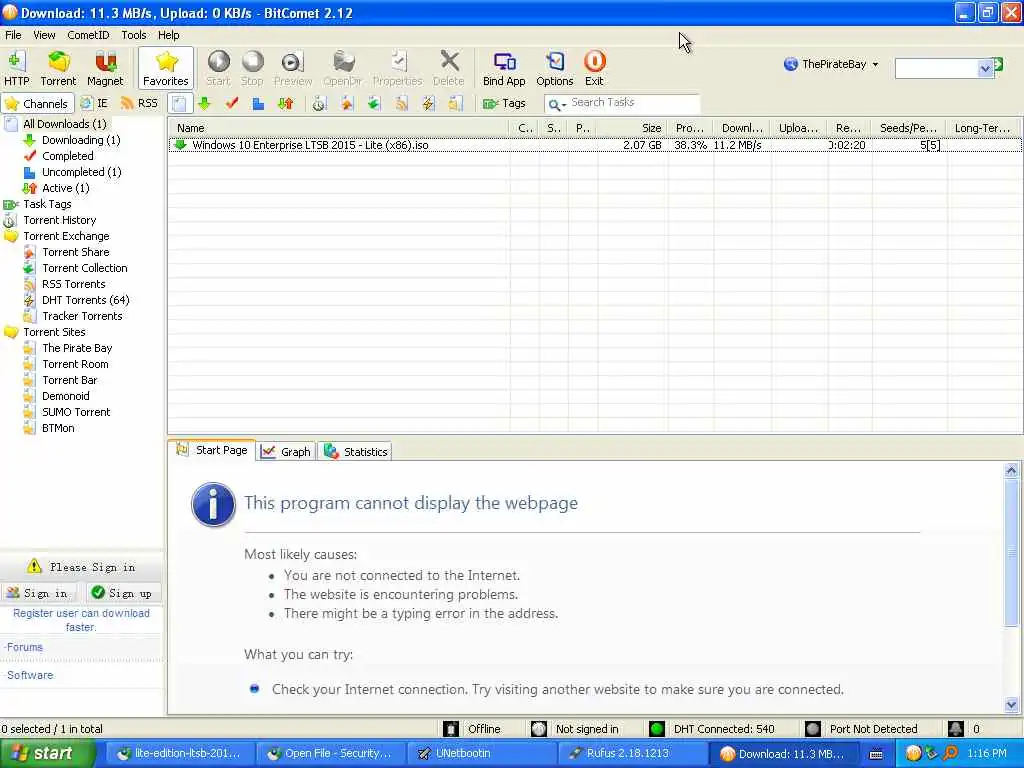The height and width of the screenshot is (768, 1024).
Task: Open the Software link
Action: [29, 675]
